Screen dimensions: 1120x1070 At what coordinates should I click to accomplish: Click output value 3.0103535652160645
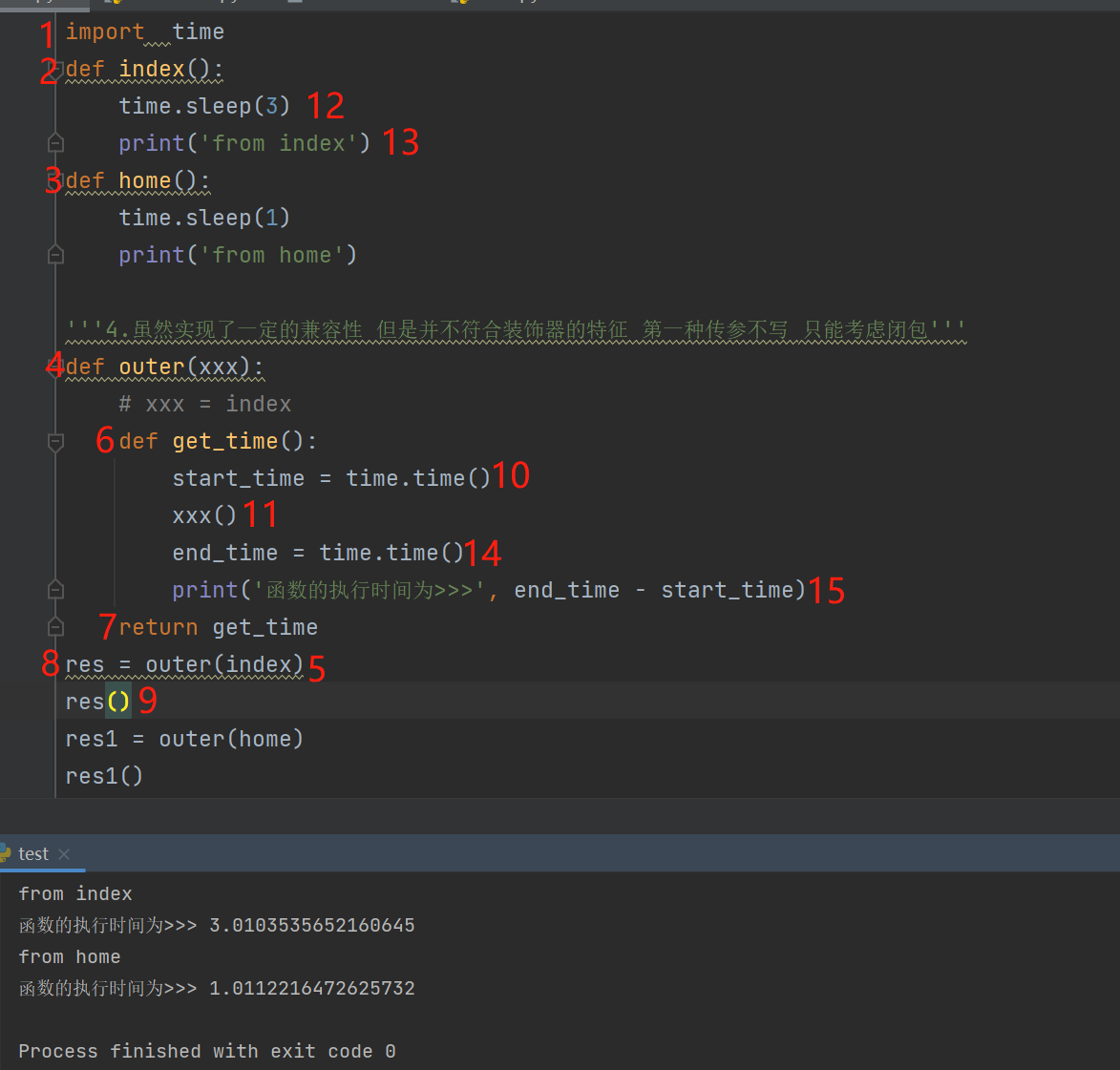312,926
